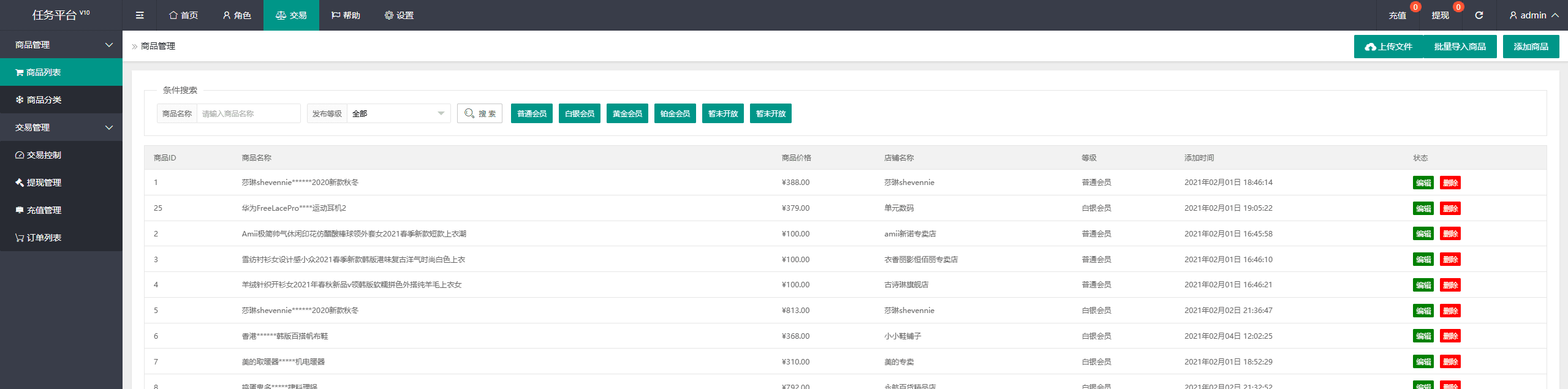Click the 状态 column header

pos(1420,158)
